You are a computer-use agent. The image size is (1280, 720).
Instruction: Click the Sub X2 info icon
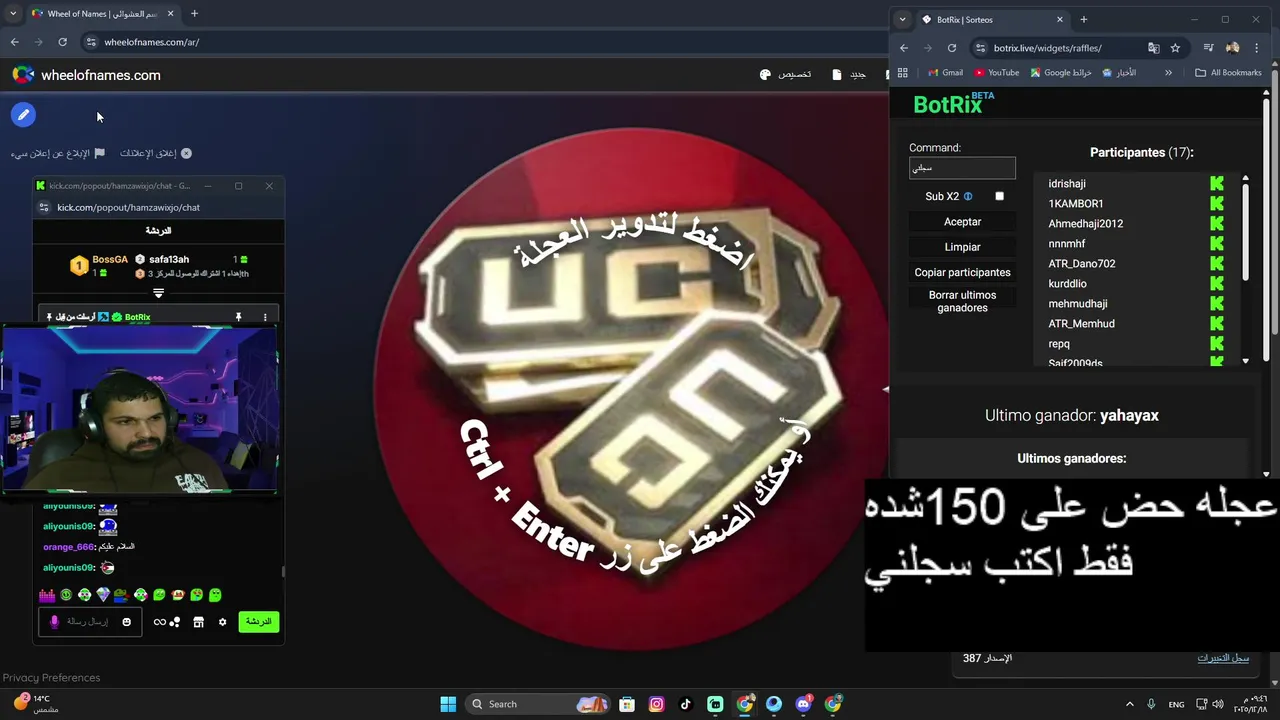968,197
